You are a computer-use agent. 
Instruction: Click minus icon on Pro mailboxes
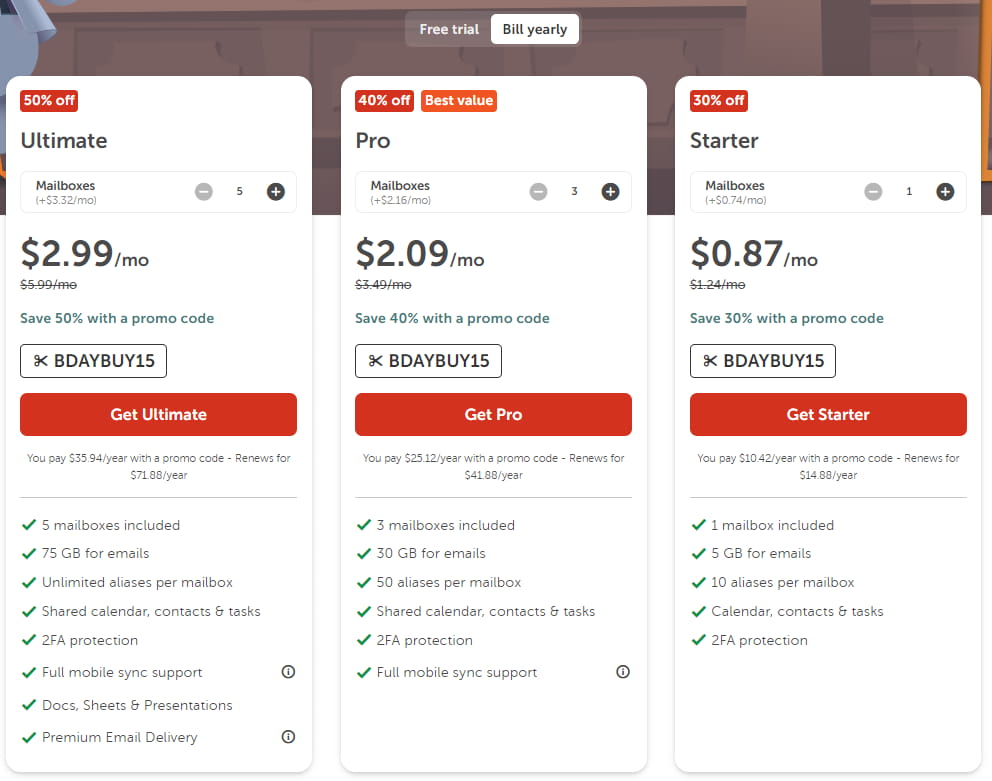point(538,191)
